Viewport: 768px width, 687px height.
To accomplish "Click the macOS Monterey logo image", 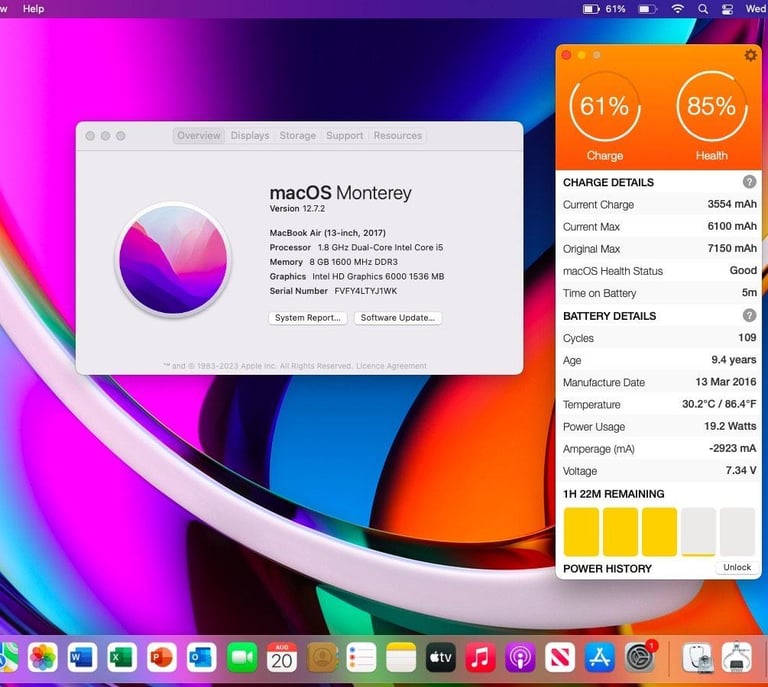I will pyautogui.click(x=173, y=260).
